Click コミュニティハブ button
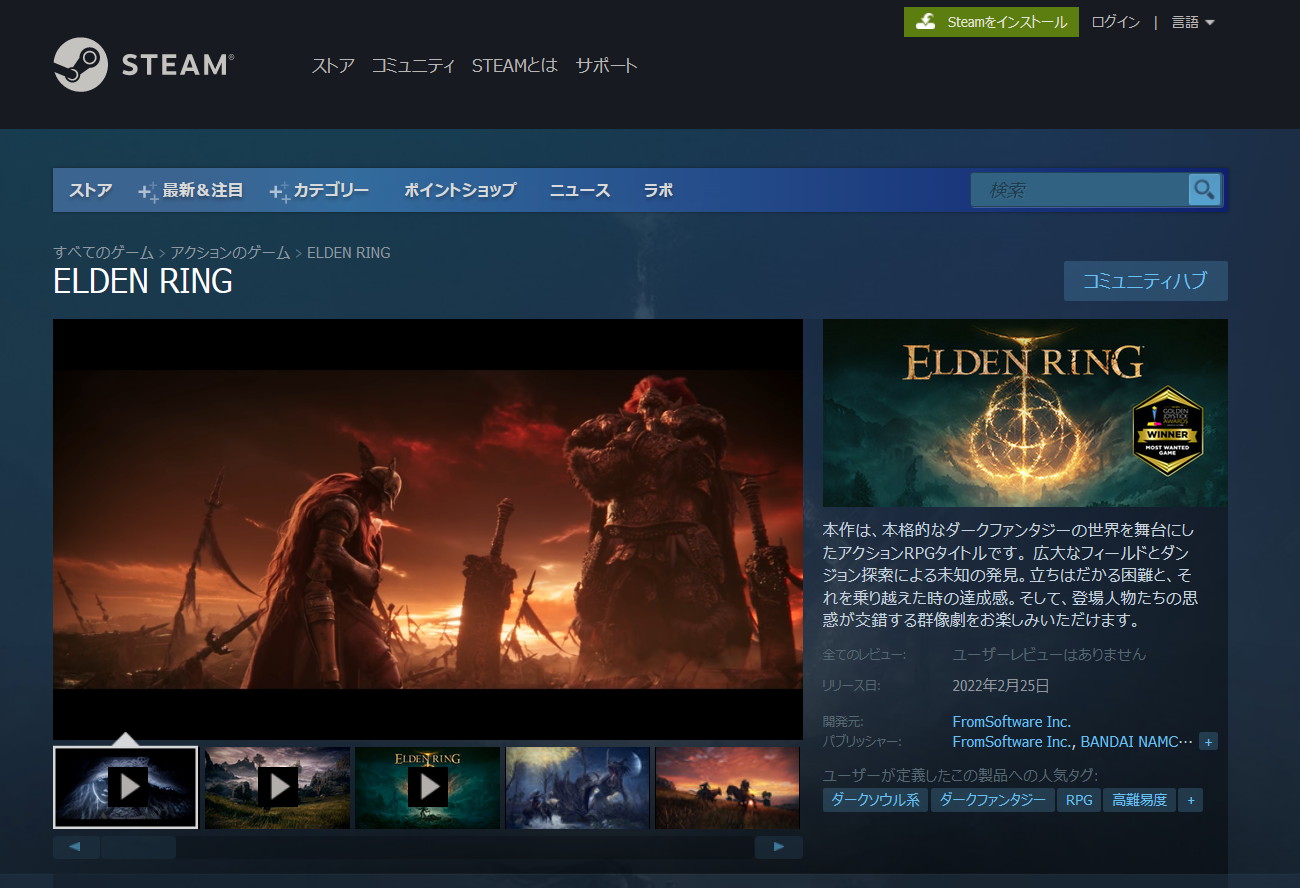Image resolution: width=1300 pixels, height=888 pixels. click(x=1145, y=281)
